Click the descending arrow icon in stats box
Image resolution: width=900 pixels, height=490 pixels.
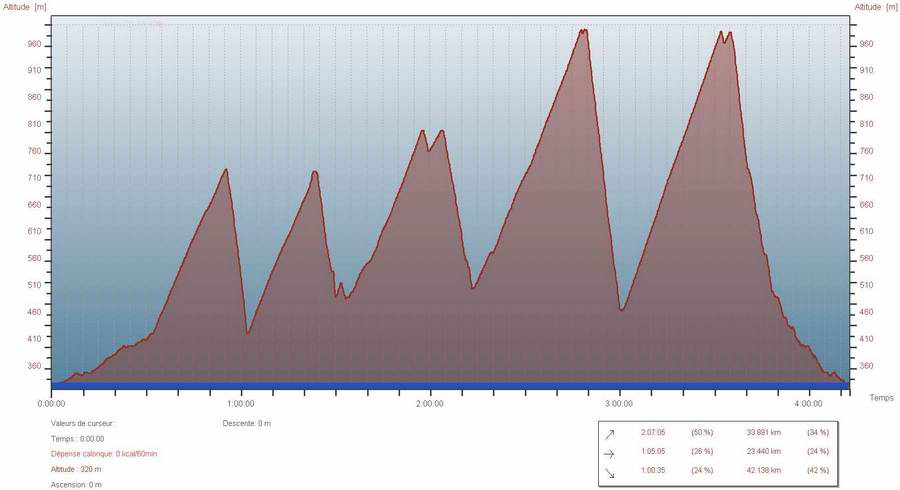pos(609,471)
